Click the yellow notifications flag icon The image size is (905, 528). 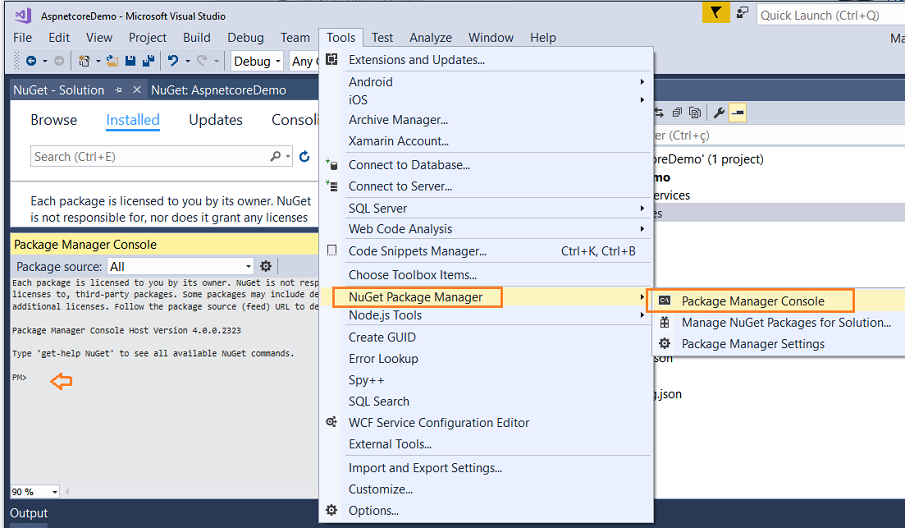[x=716, y=12]
